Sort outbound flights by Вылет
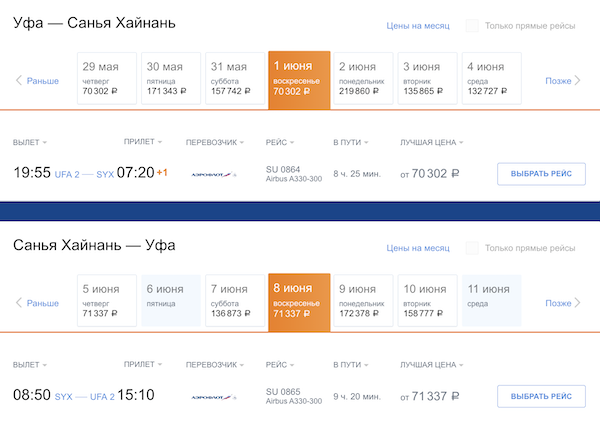The width and height of the screenshot is (600, 421). point(30,143)
